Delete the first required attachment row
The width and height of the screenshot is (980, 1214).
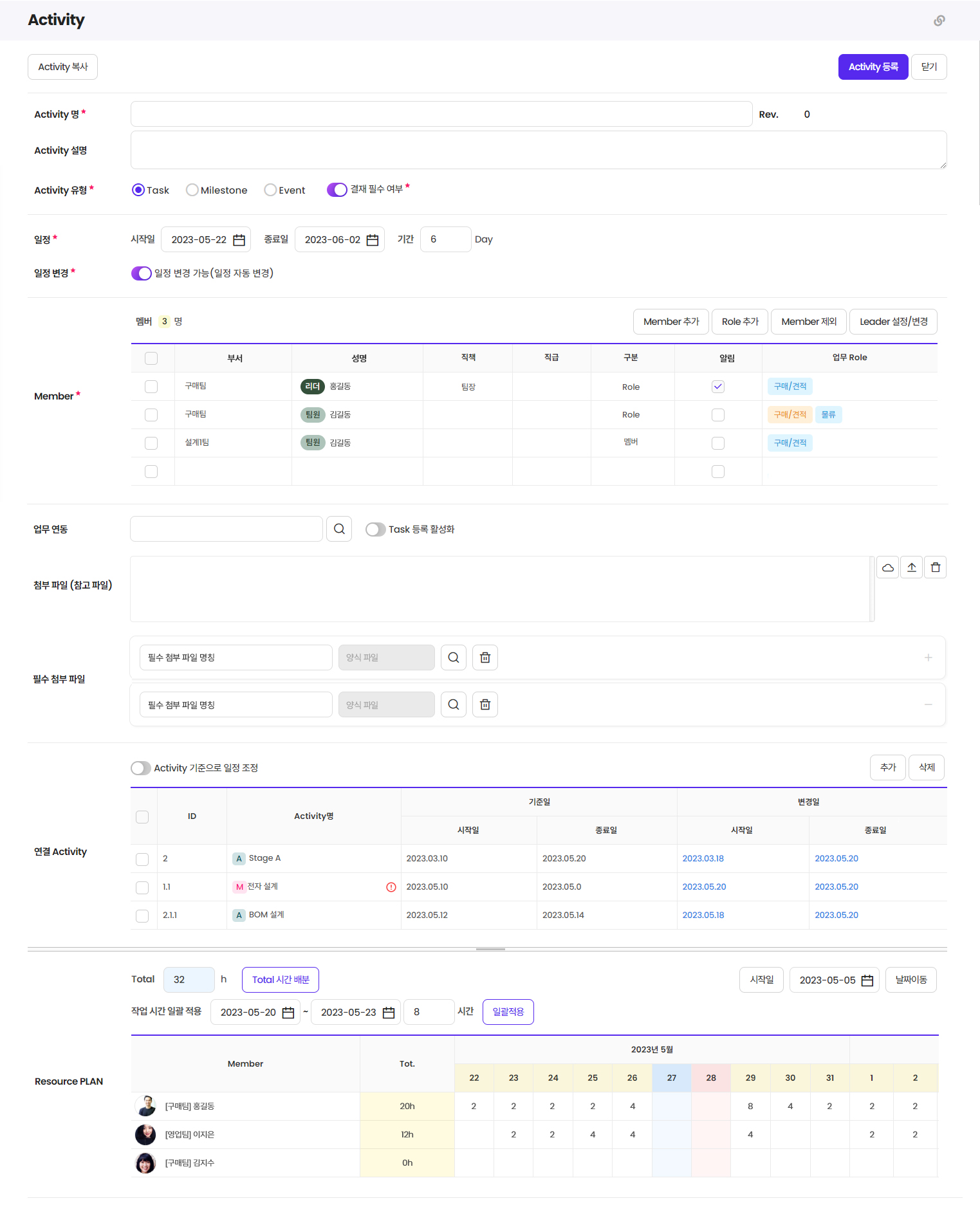(485, 658)
